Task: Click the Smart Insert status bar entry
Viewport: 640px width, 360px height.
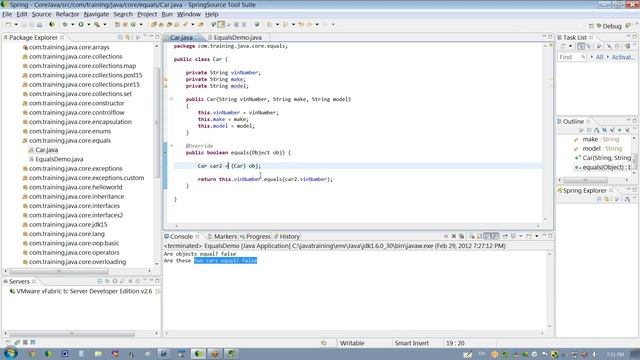Action: point(411,343)
